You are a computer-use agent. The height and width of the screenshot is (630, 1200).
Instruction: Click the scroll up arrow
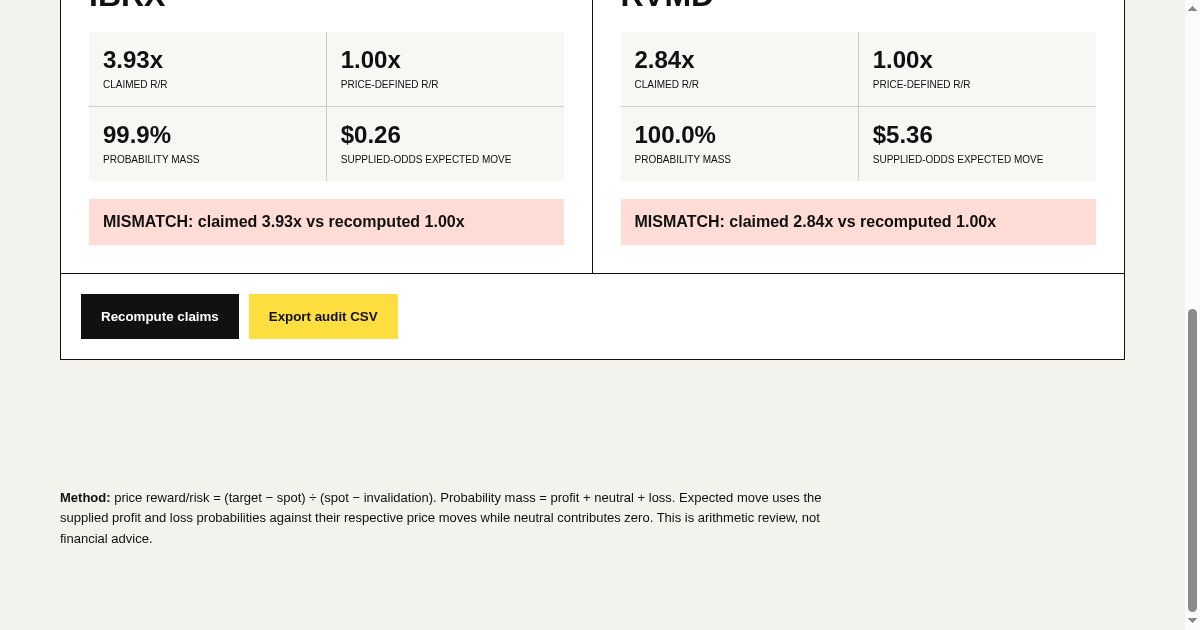pos(1192,7)
